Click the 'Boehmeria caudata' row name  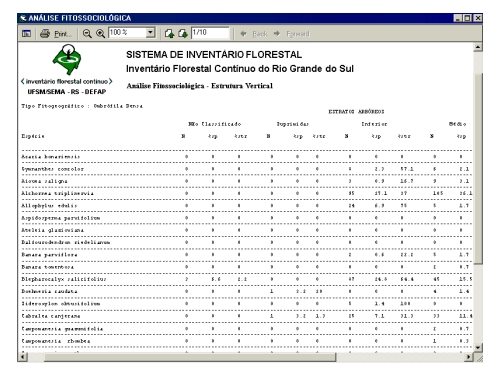tap(49, 291)
